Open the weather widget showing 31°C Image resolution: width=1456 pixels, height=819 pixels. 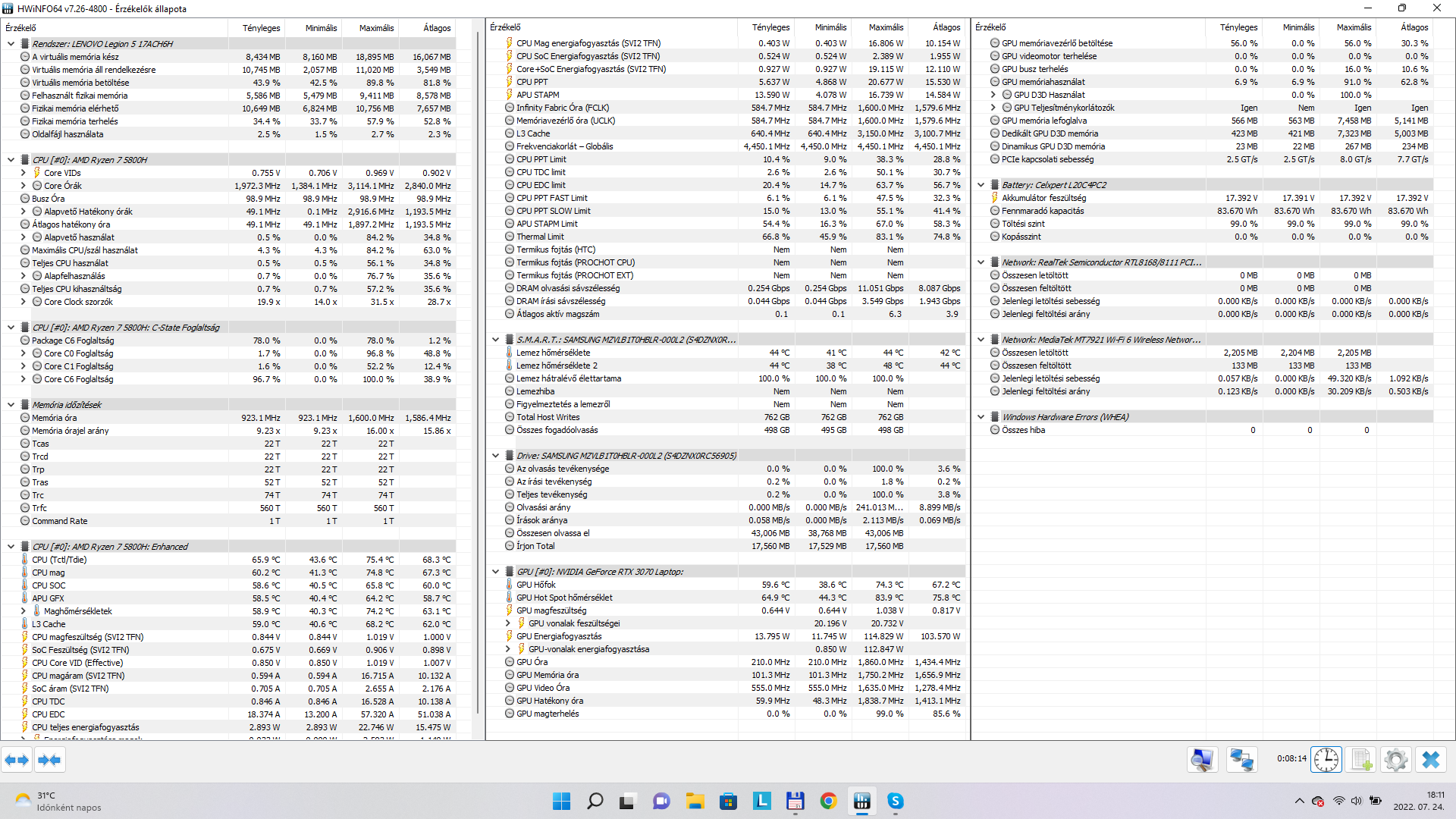click(58, 802)
